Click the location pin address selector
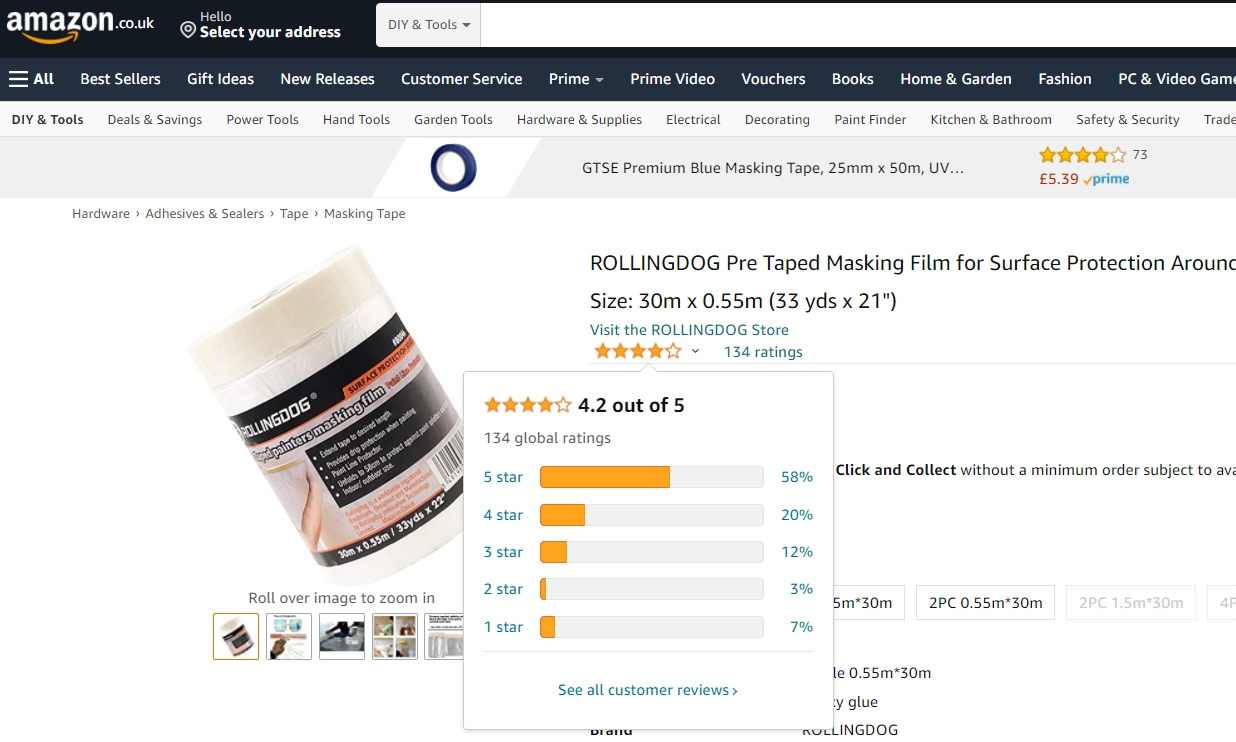 [260, 25]
